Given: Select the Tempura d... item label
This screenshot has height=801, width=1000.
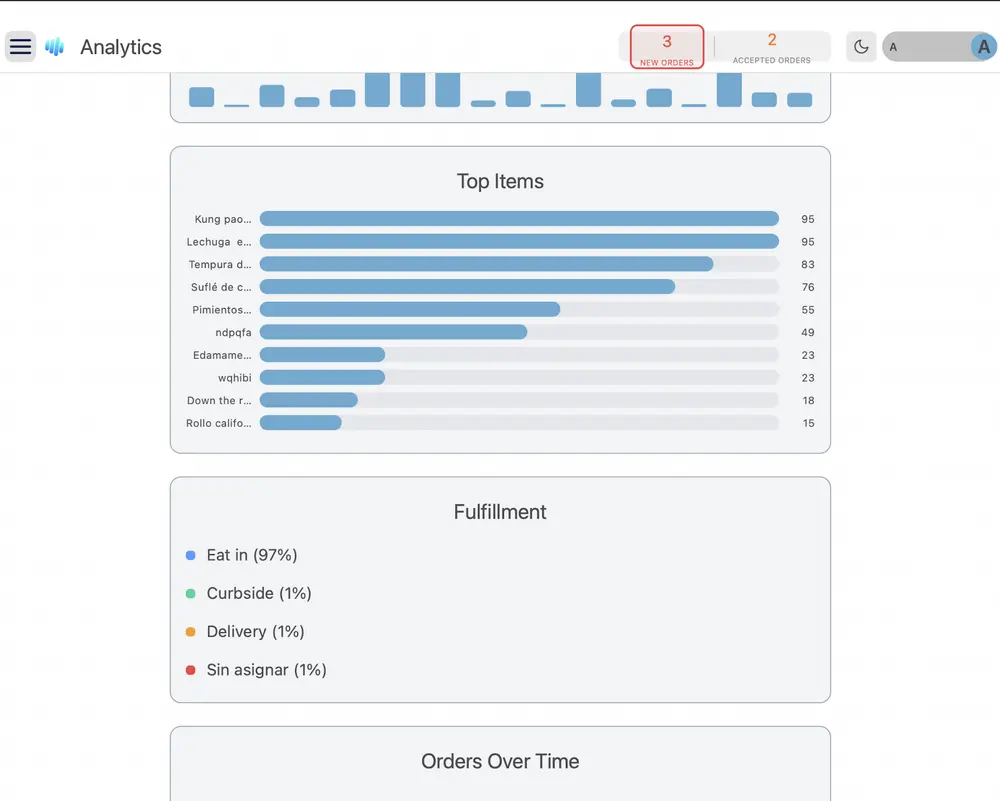Looking at the screenshot, I should (220, 265).
